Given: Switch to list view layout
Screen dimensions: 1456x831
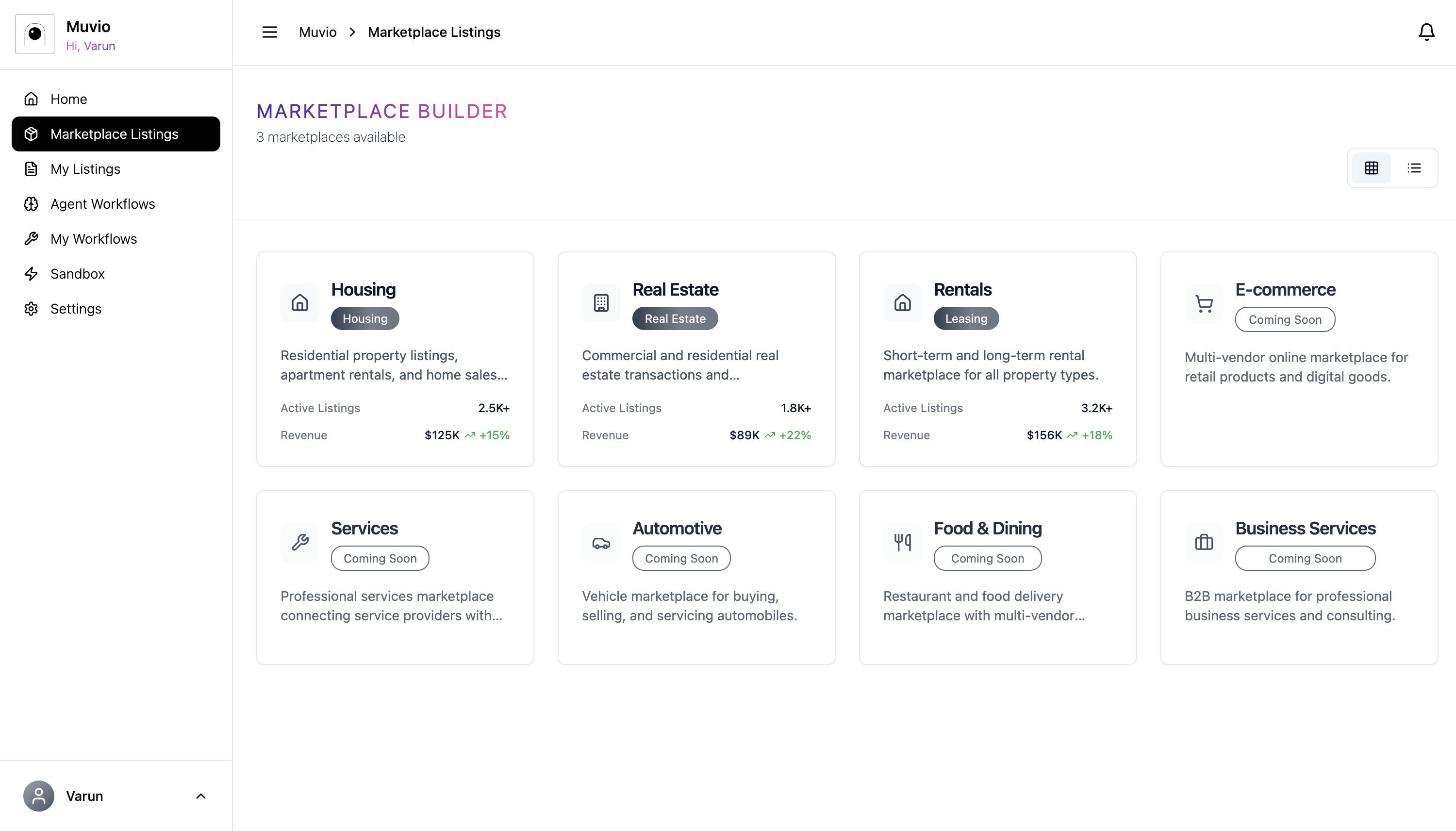Looking at the screenshot, I should point(1414,168).
